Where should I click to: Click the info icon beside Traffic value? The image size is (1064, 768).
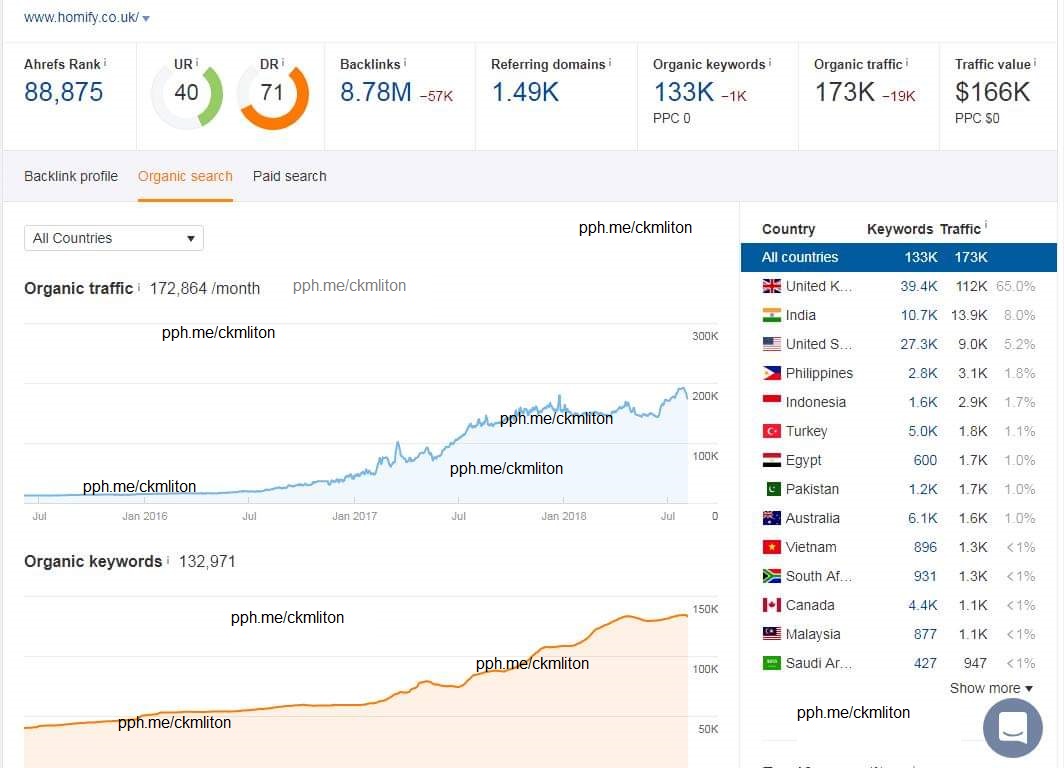point(1035,63)
